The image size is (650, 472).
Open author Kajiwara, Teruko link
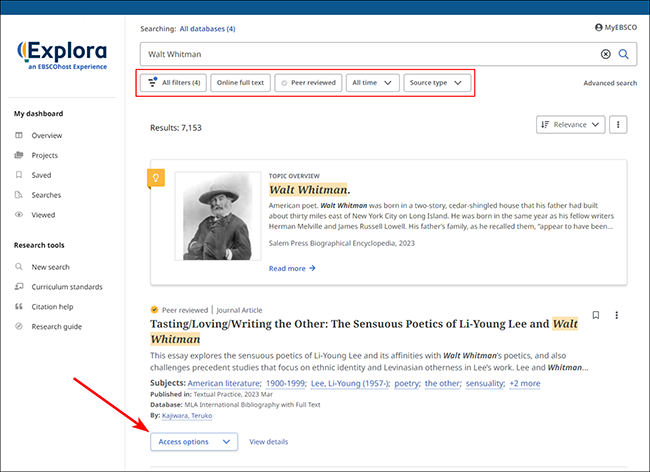click(x=187, y=416)
